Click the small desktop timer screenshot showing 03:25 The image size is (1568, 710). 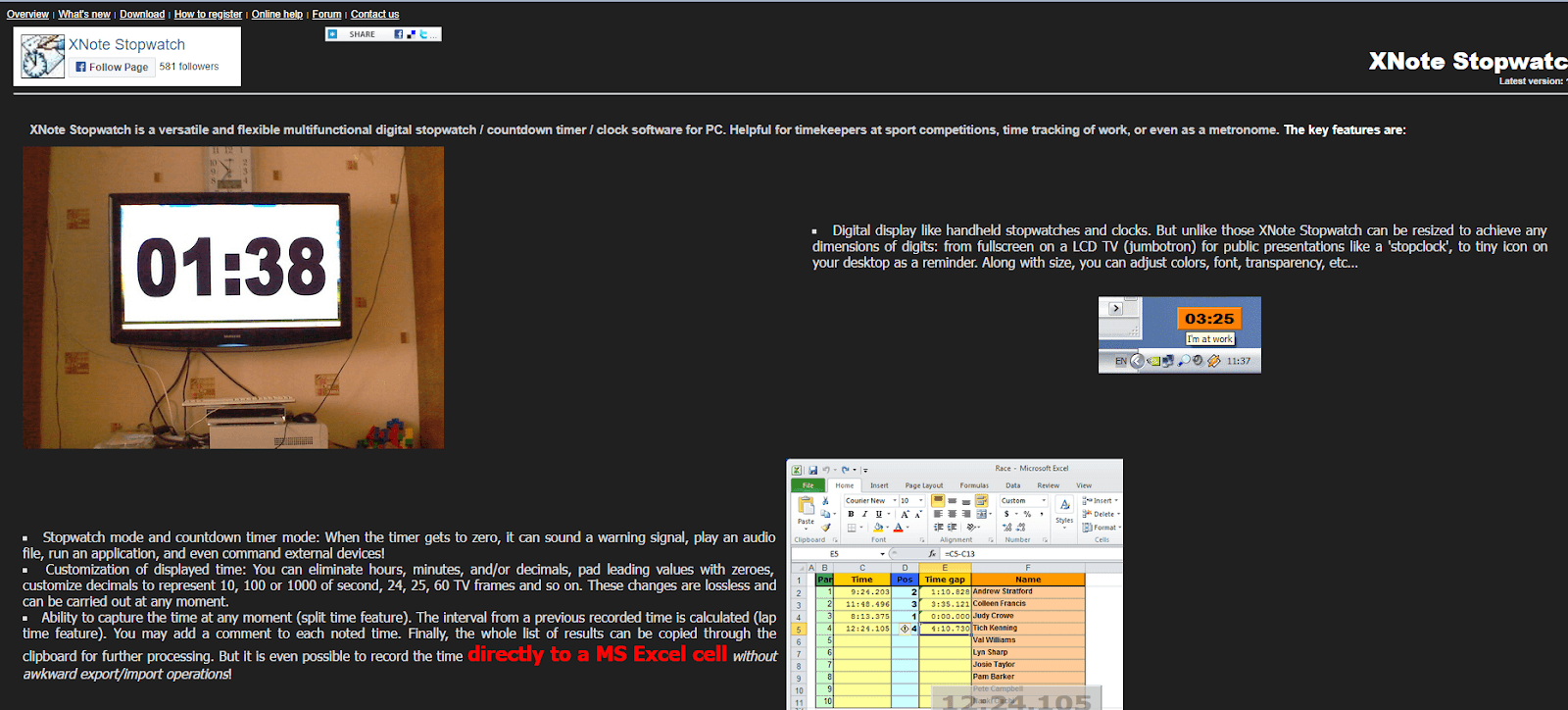[x=1180, y=334]
